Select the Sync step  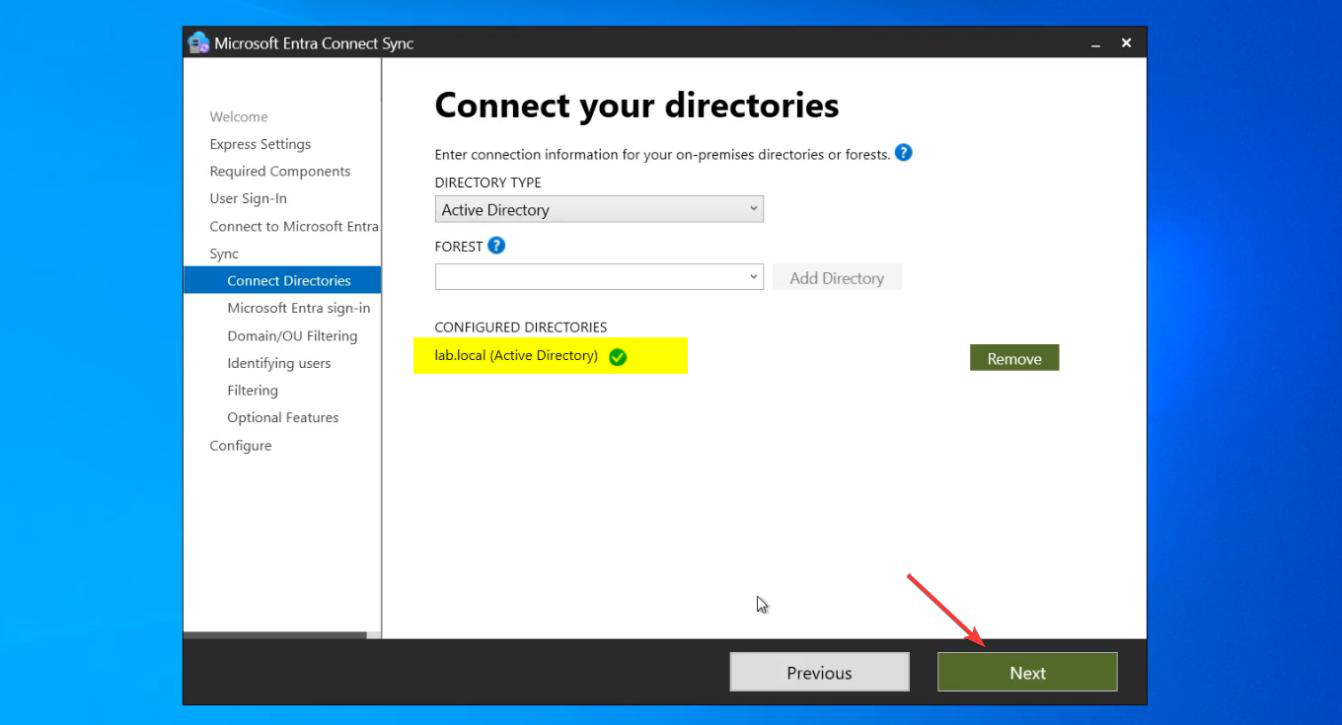pos(224,254)
